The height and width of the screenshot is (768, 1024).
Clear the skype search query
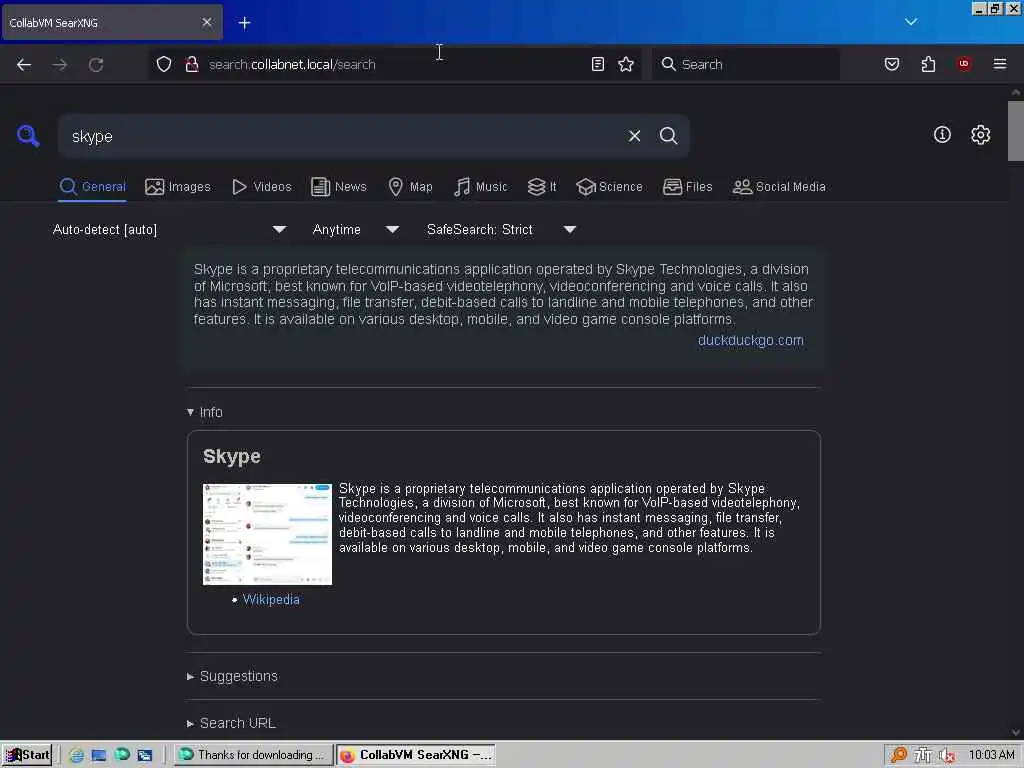634,136
